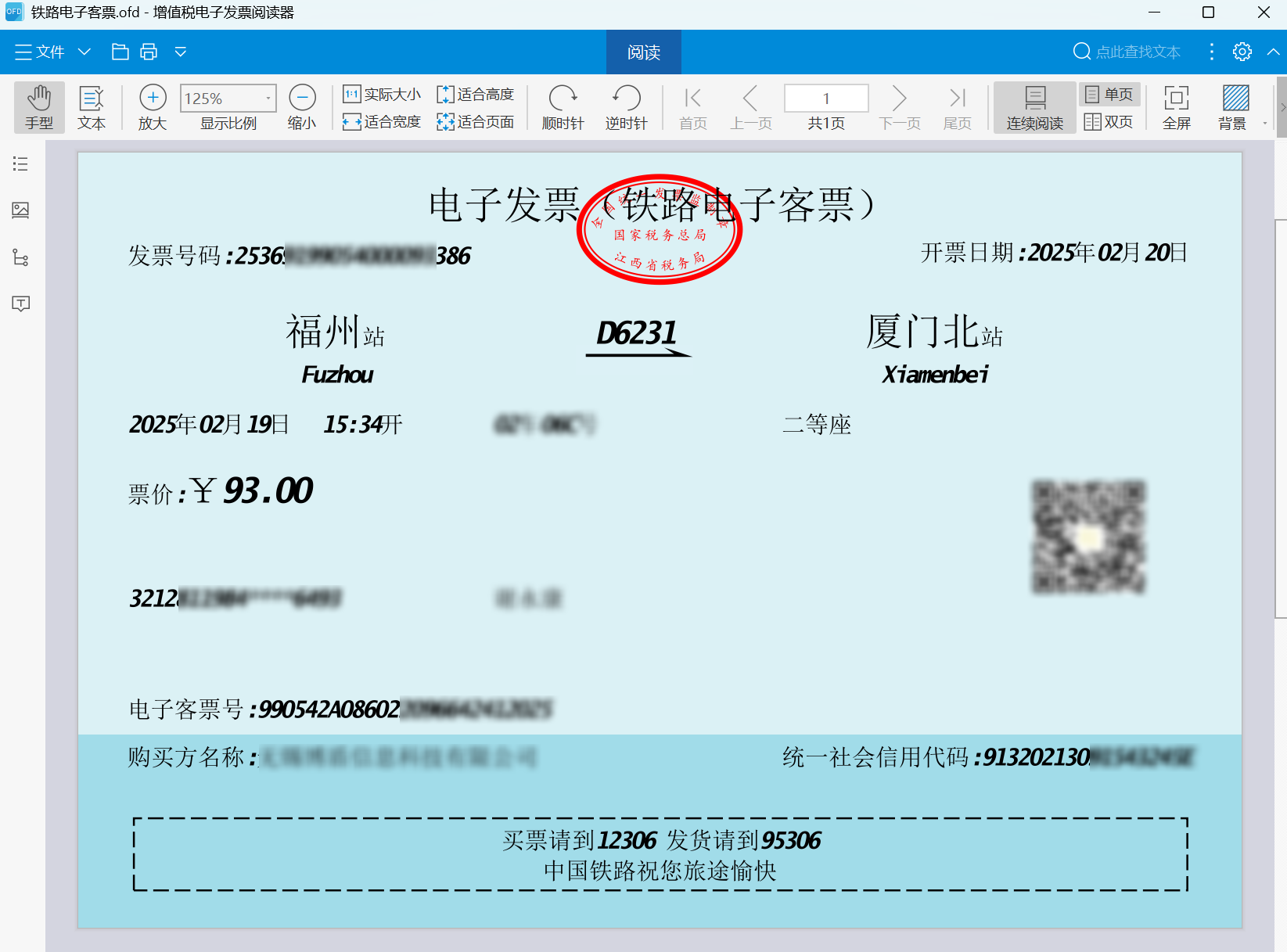Activate the 文本 text selection tool
This screenshot has height=952, width=1287.
(x=92, y=107)
